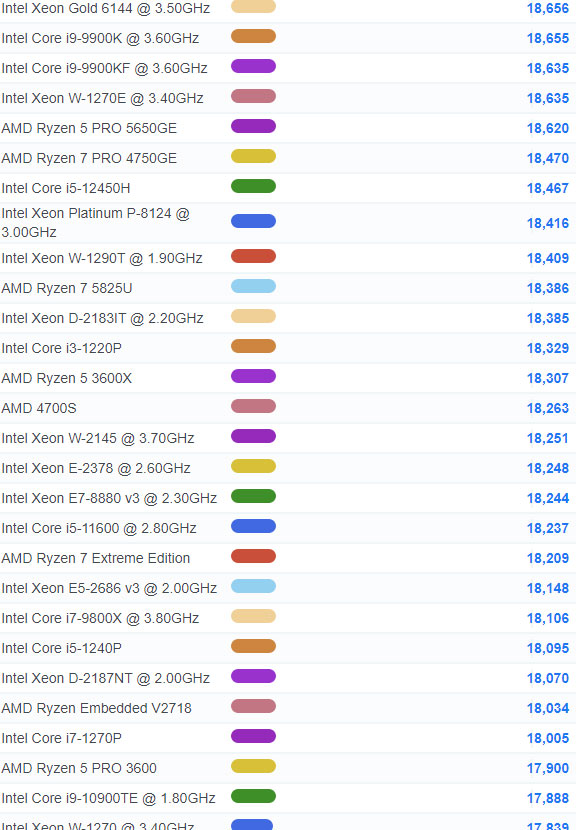Click score 18,467 value
Screen dimensions: 576x830
coord(548,188)
